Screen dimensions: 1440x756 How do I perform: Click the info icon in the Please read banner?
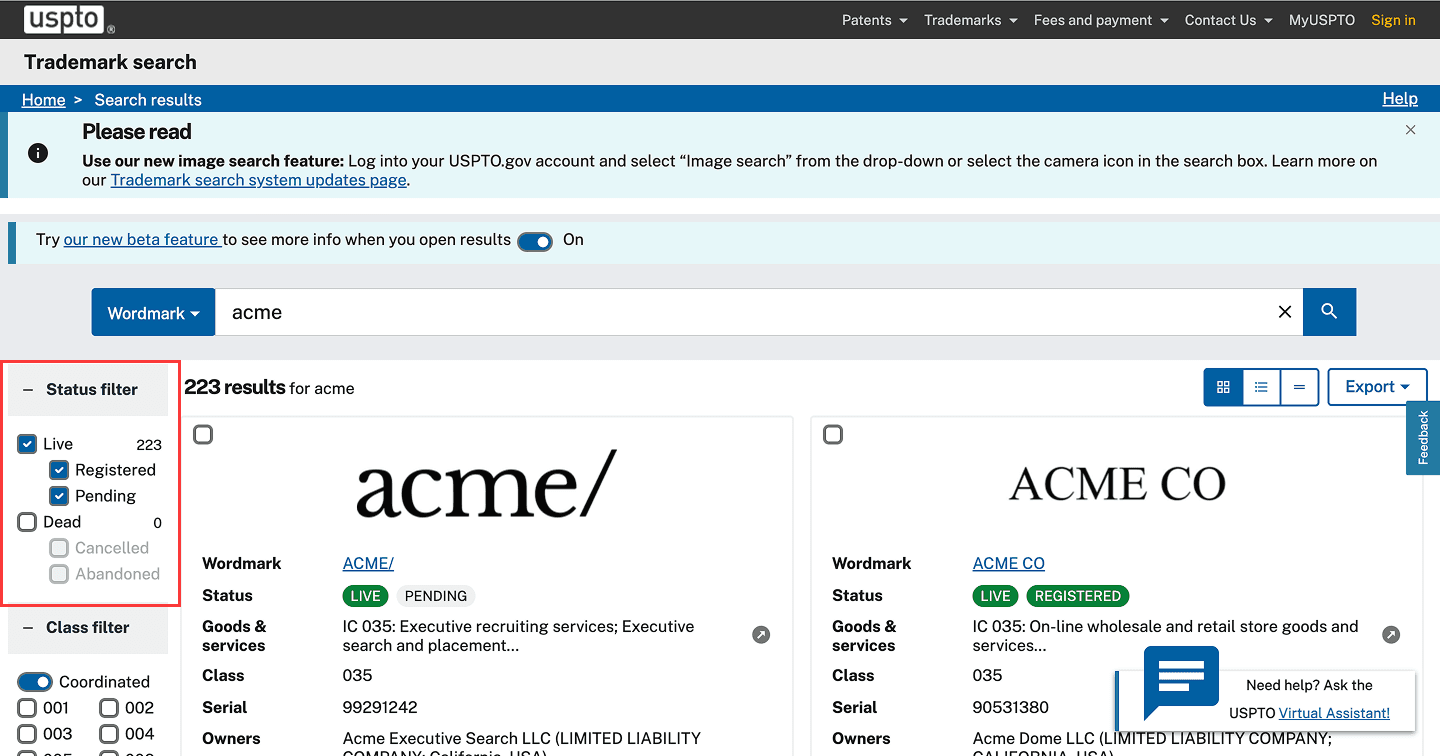click(38, 154)
